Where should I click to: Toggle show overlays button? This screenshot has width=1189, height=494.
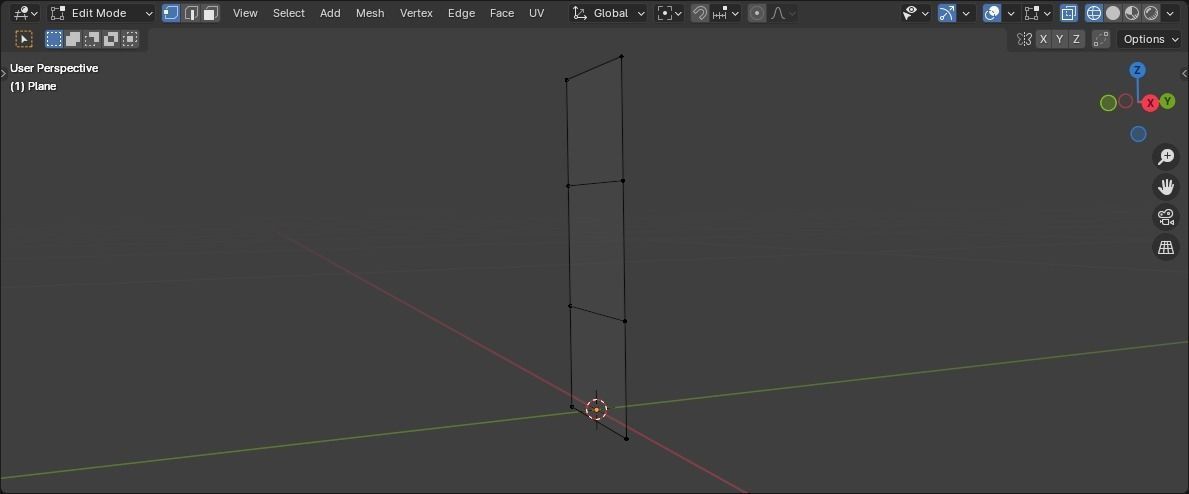pyautogui.click(x=991, y=13)
